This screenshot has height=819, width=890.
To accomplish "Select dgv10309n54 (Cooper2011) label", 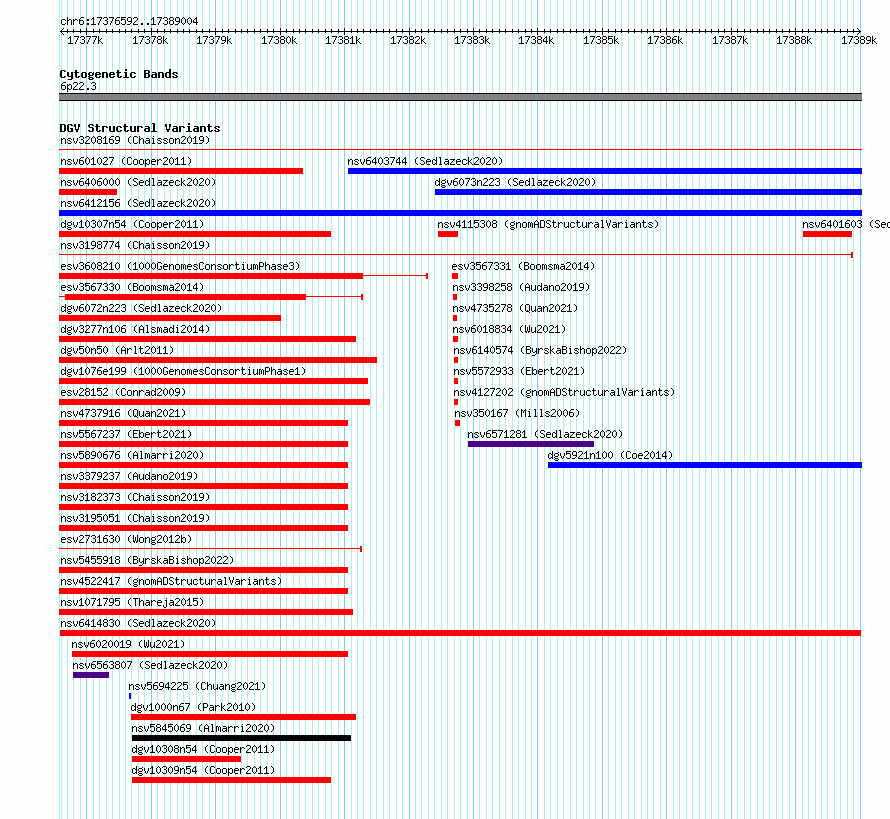I will (x=203, y=770).
